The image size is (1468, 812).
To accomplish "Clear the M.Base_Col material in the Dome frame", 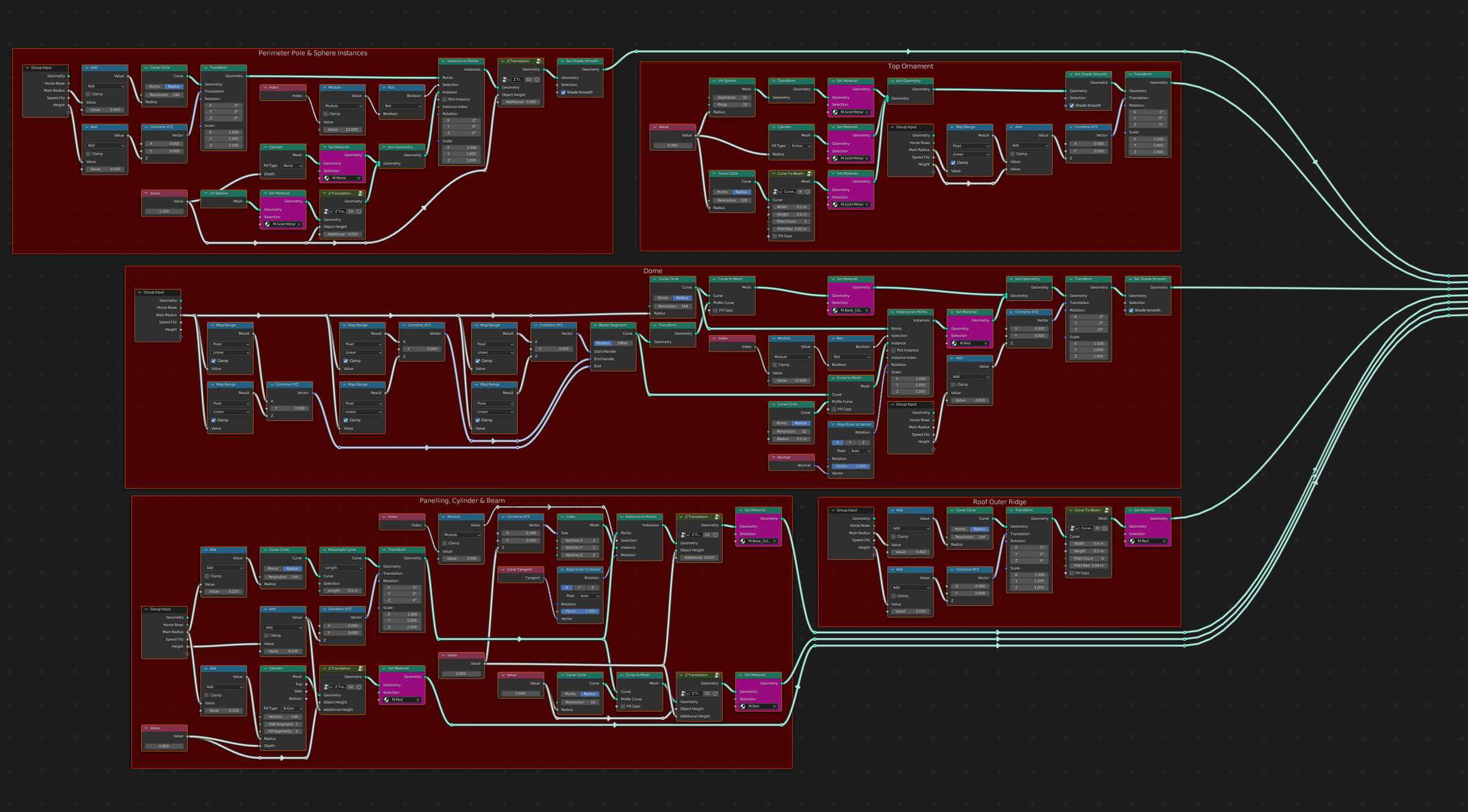I will point(866,311).
